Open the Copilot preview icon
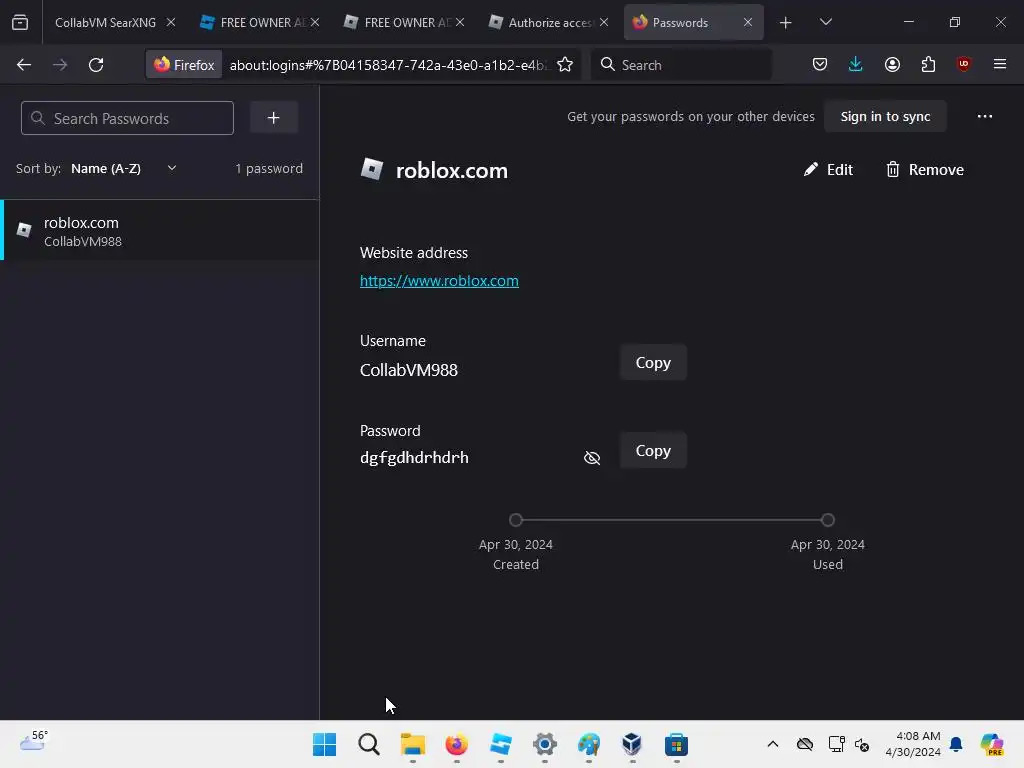 click(992, 744)
